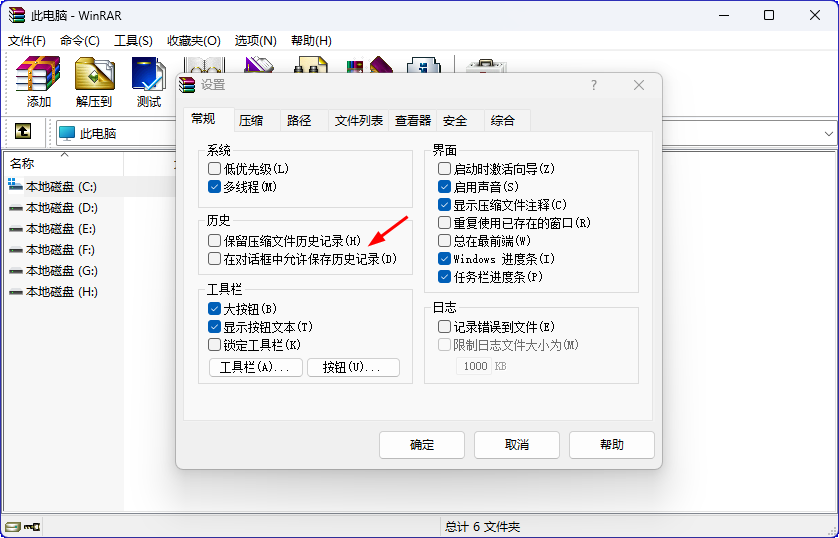Select 本地磁盘 (G:) row text
The image size is (839, 538).
pos(62,271)
